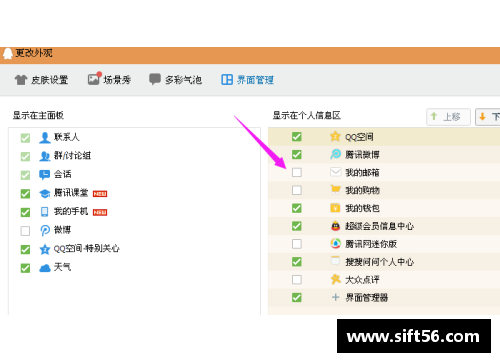Click the greyed 联系人 checkbox
This screenshot has height=362, width=500.
(x=25, y=138)
